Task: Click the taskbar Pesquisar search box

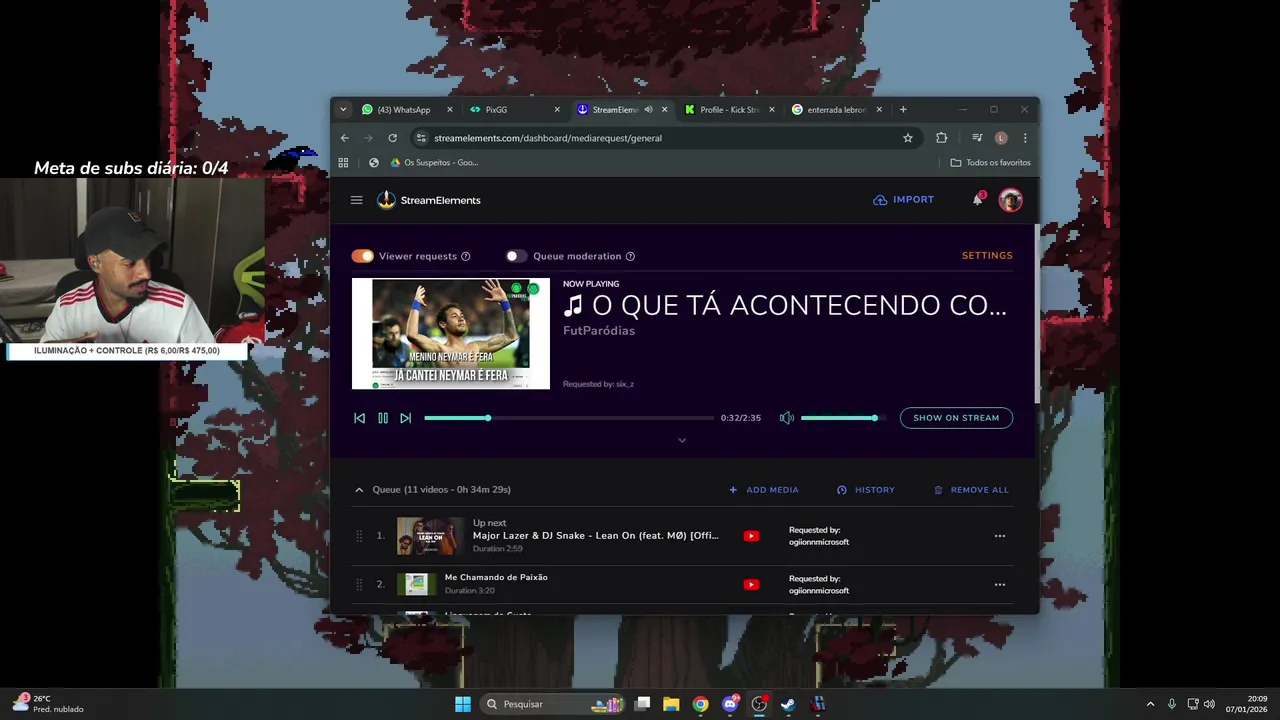Action: pyautogui.click(x=553, y=704)
